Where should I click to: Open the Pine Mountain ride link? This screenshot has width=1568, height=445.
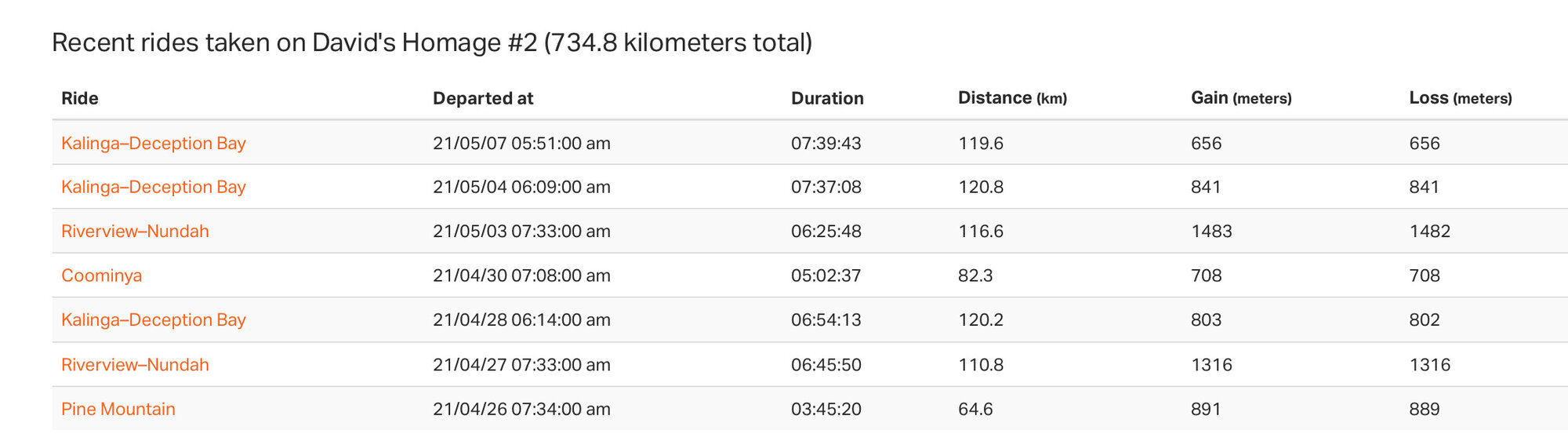[118, 410]
